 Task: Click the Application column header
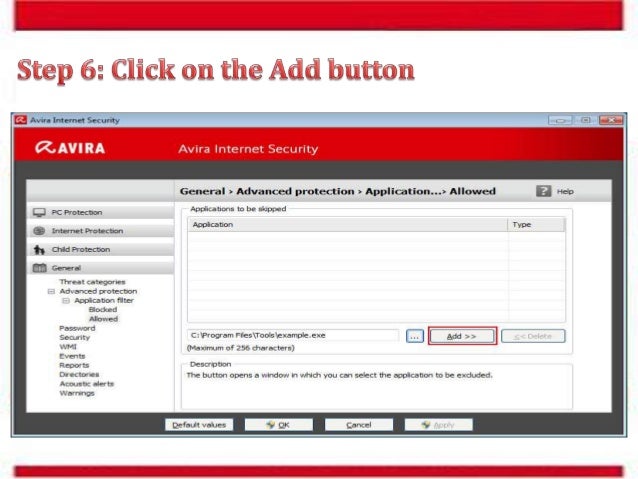coord(347,224)
